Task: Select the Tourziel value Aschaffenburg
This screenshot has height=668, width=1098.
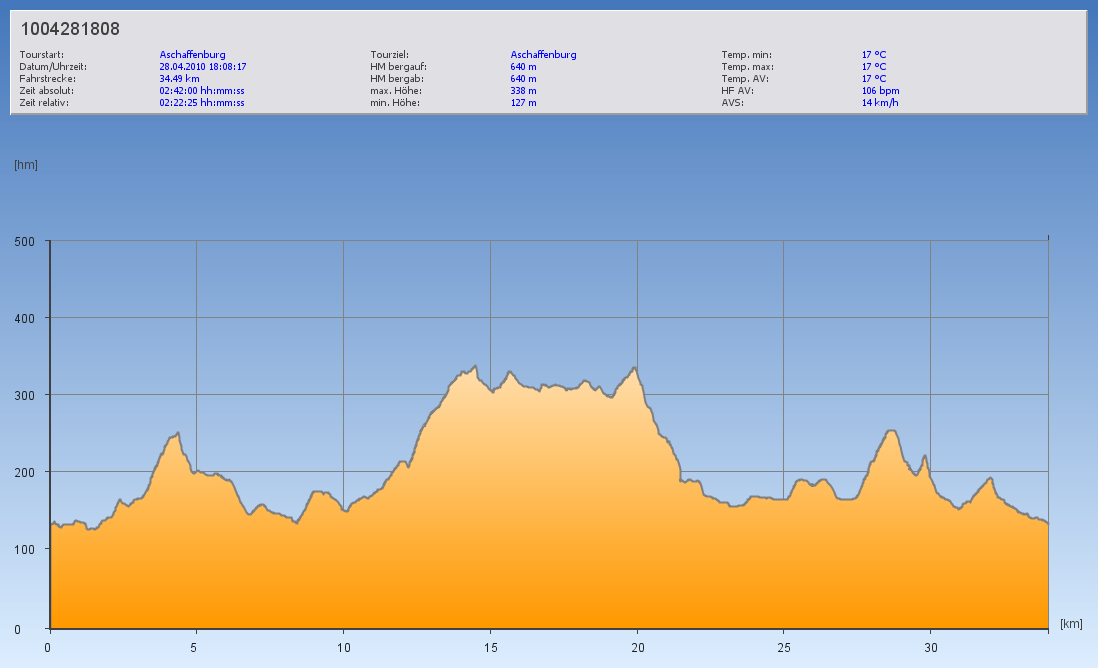Action: (x=543, y=54)
